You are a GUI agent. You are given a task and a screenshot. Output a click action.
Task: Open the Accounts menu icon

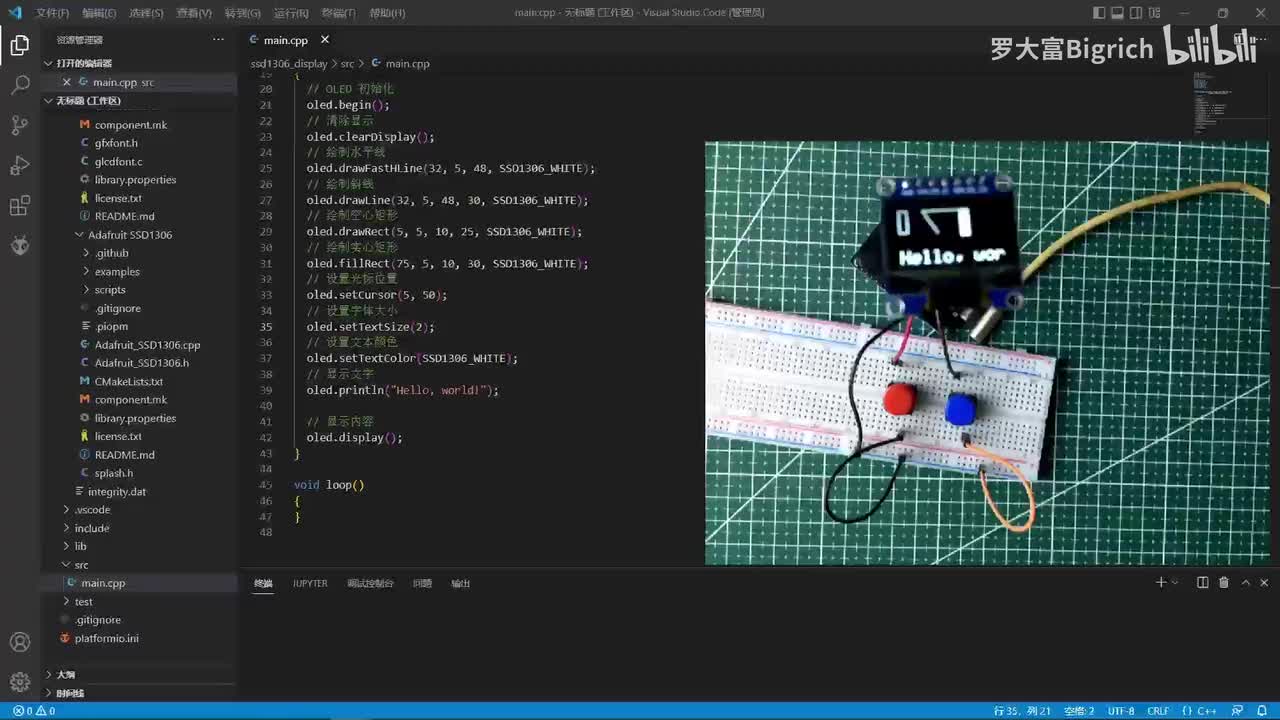coord(20,642)
